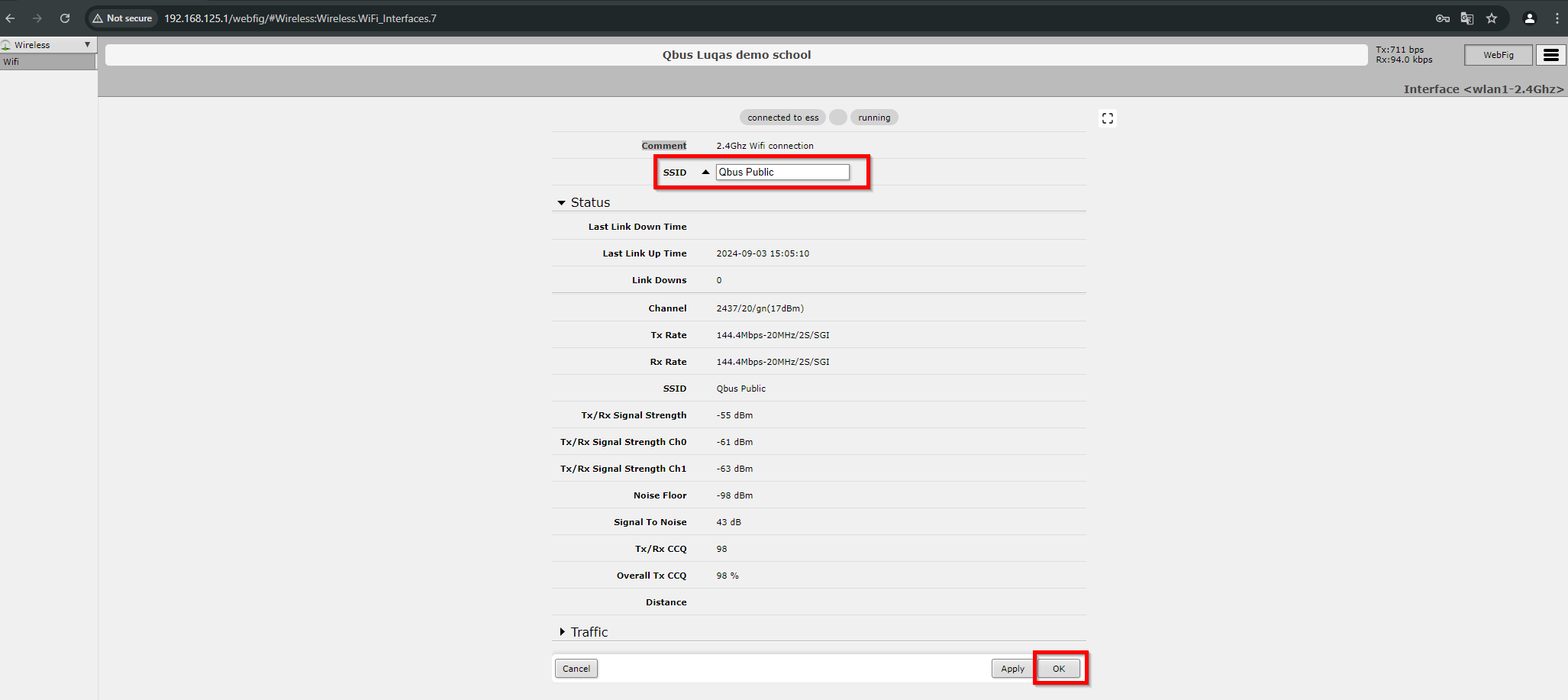The width and height of the screenshot is (1568, 700).
Task: Collapse the SSID field arrow
Action: pos(705,172)
